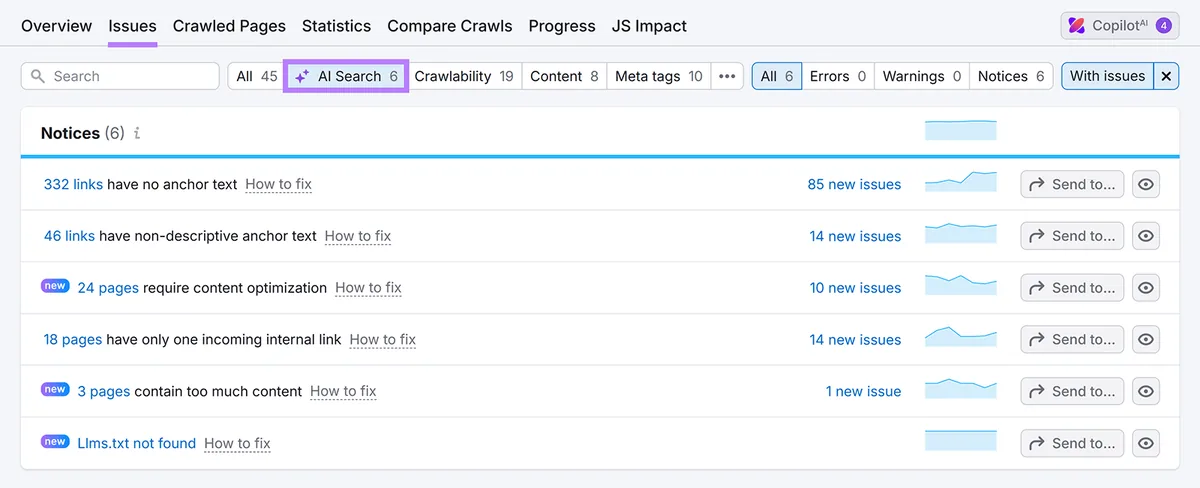The image size is (1200, 488).
Task: Open the 24 pages issue
Action: tap(108, 288)
